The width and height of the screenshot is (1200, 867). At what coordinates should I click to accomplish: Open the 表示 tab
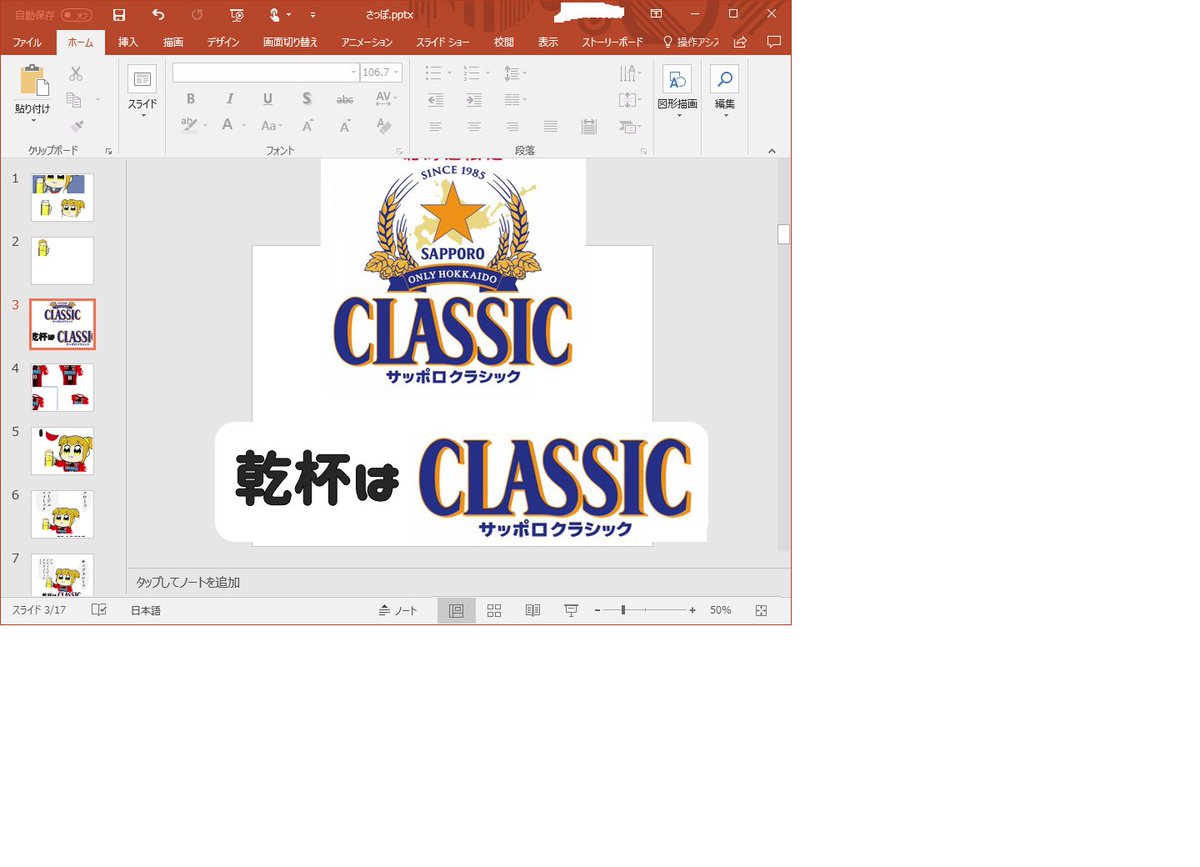pos(548,42)
